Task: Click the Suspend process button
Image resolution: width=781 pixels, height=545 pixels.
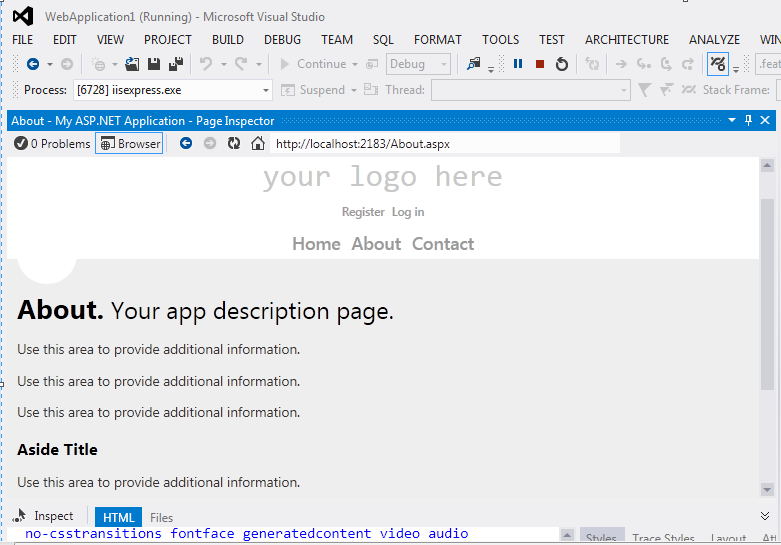Action: point(314,90)
